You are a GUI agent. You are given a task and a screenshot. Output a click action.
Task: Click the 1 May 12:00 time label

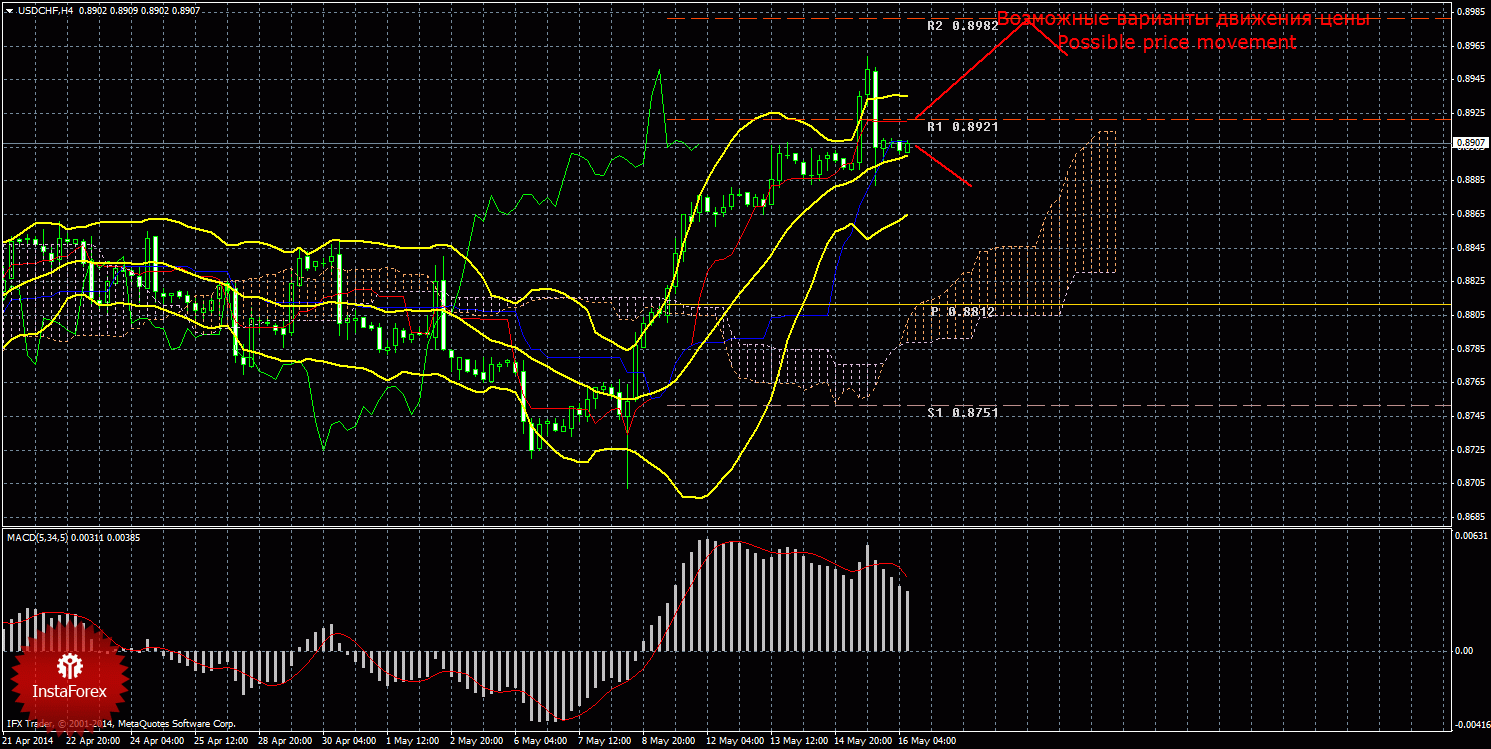(411, 742)
